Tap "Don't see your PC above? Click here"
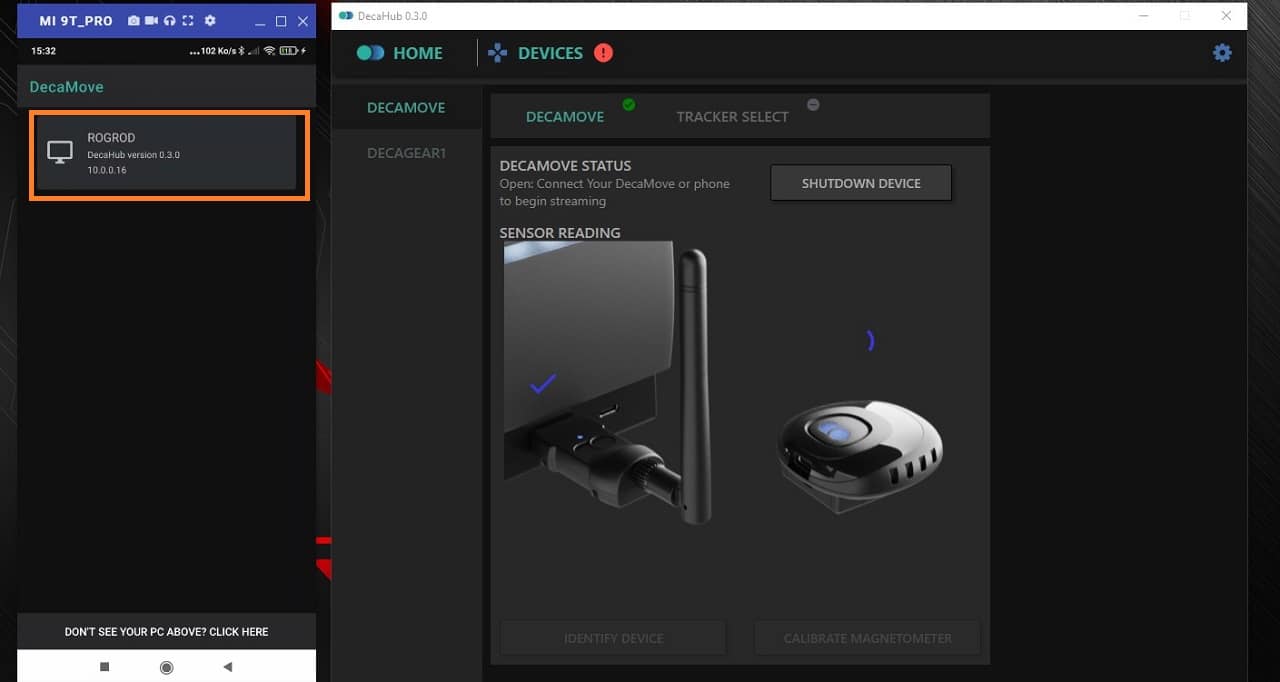This screenshot has height=682, width=1280. 166,632
